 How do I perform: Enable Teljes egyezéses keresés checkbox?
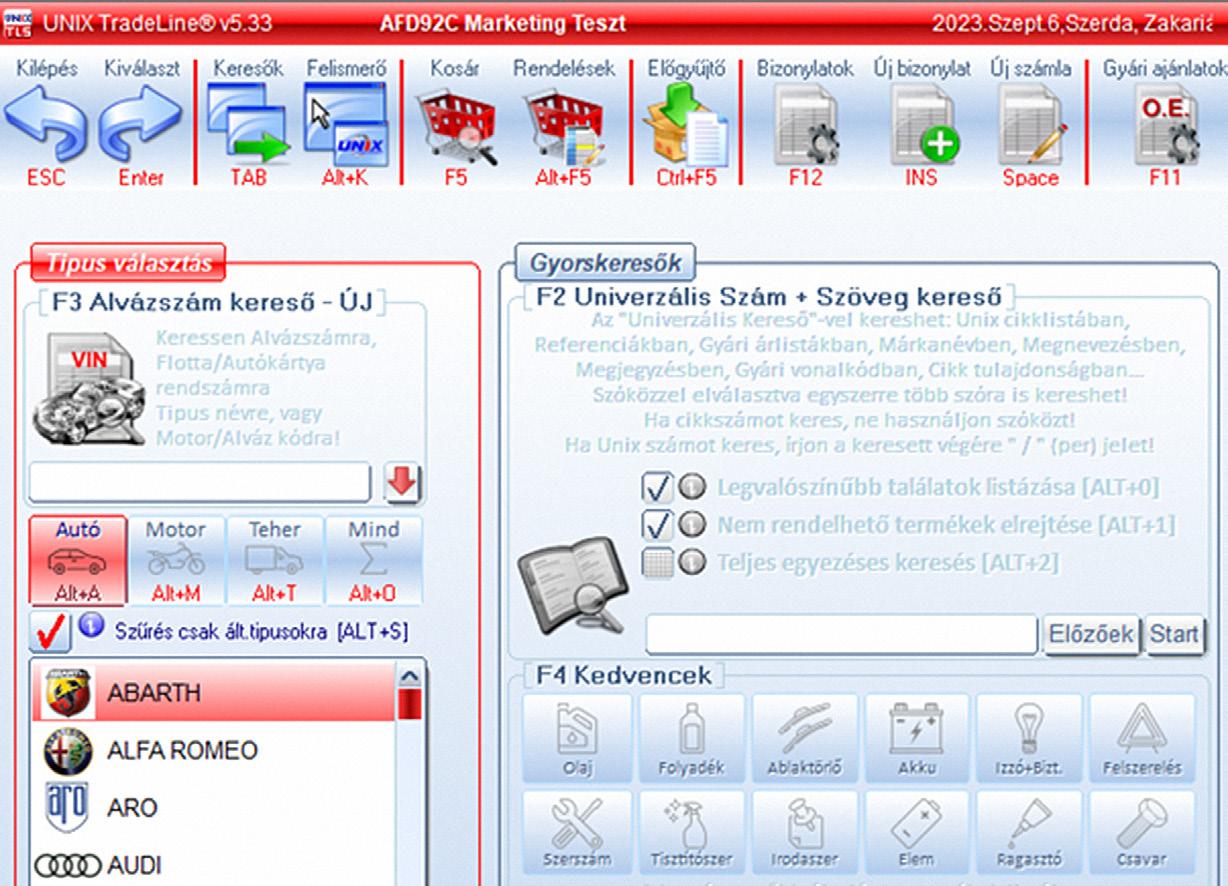[x=658, y=562]
